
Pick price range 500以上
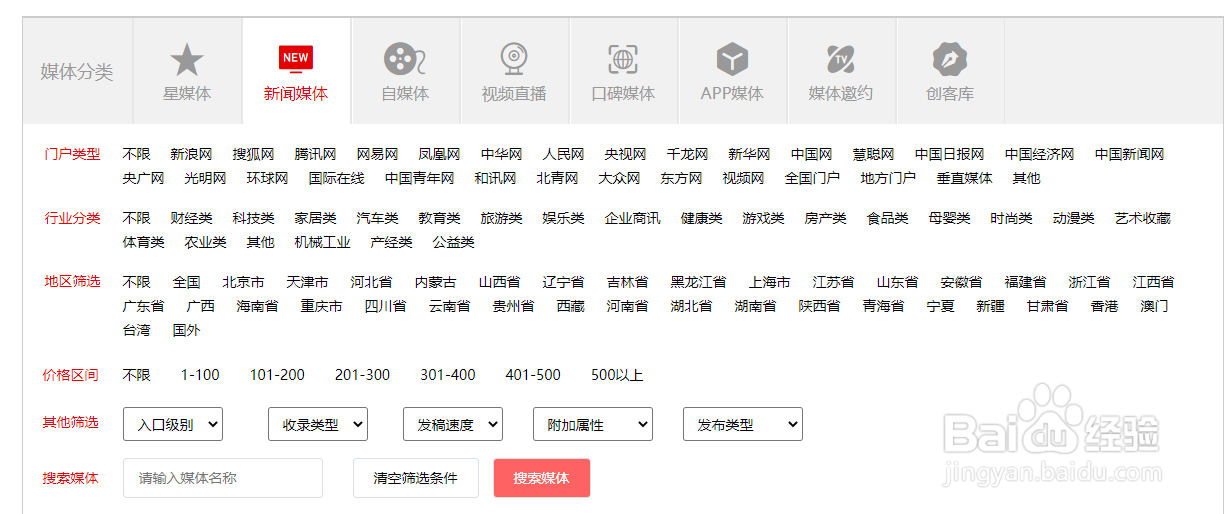click(x=617, y=375)
